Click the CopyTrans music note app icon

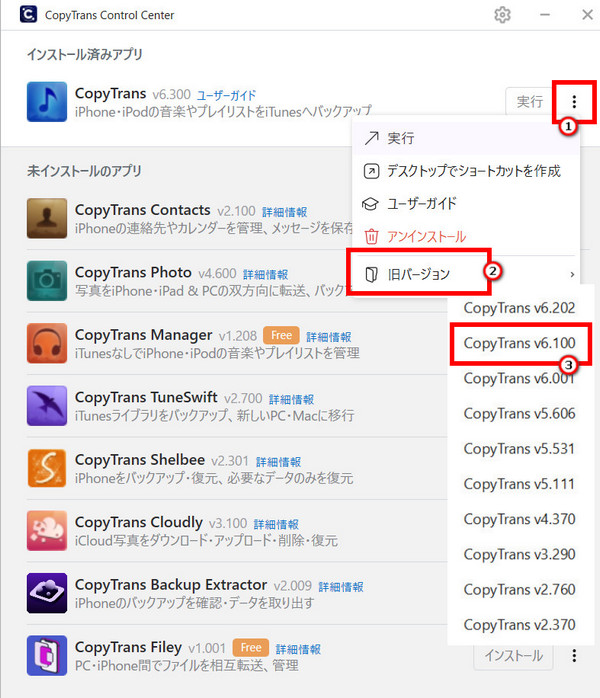tap(47, 101)
